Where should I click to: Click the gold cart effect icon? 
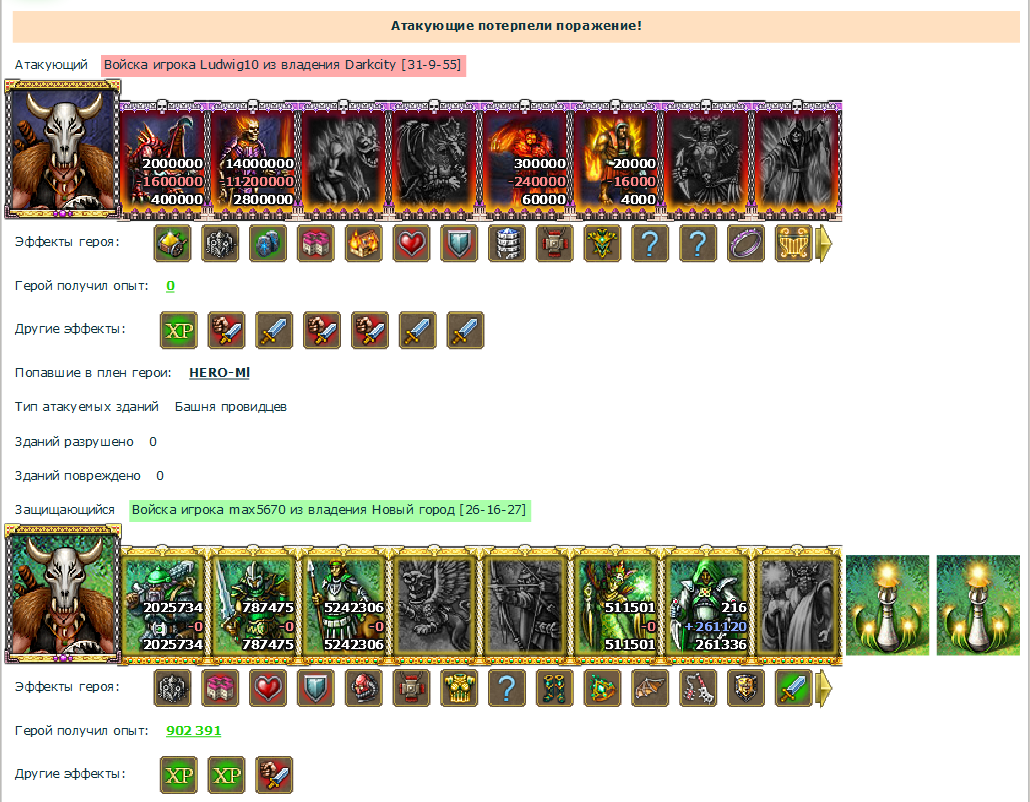click(x=172, y=243)
